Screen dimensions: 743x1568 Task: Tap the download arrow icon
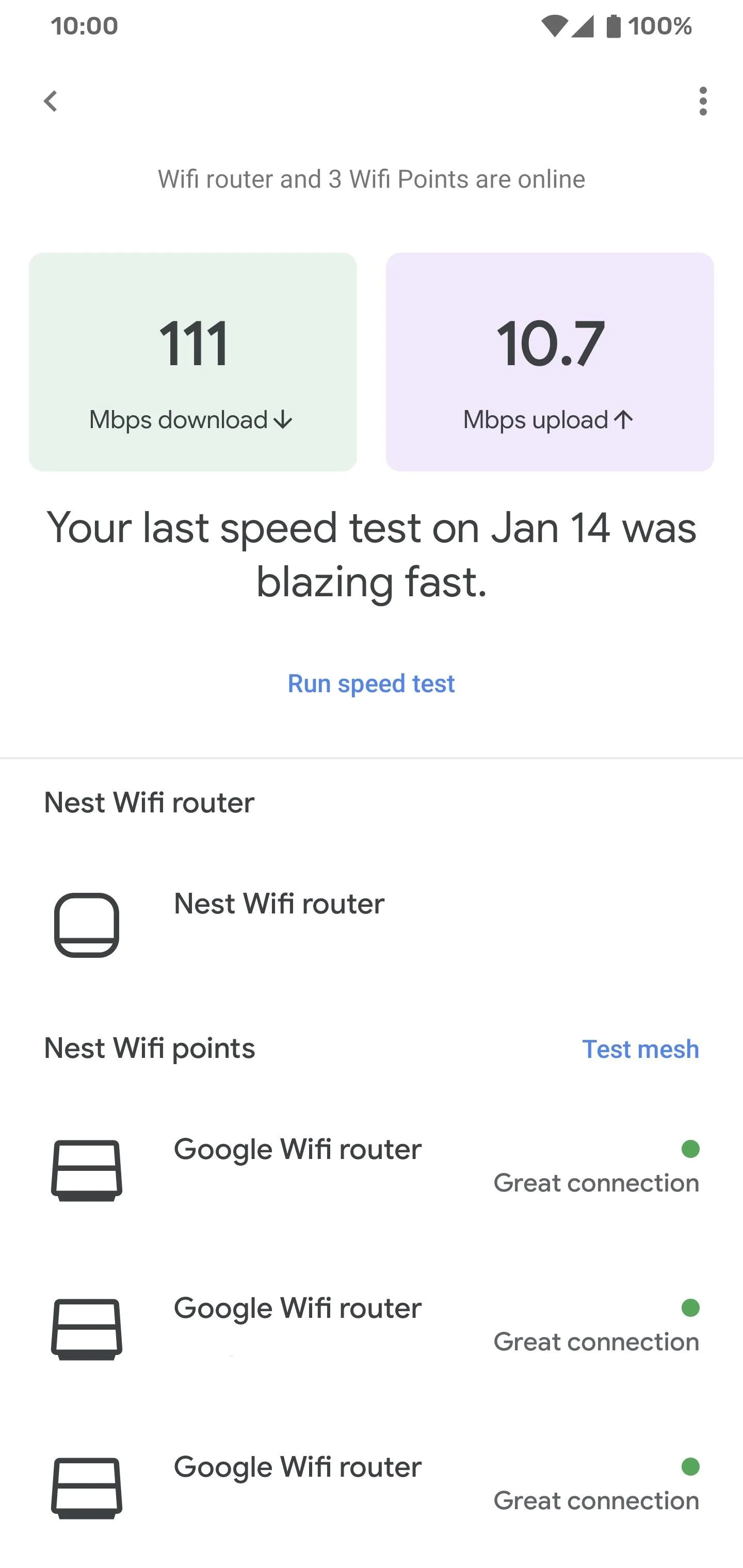click(x=283, y=420)
